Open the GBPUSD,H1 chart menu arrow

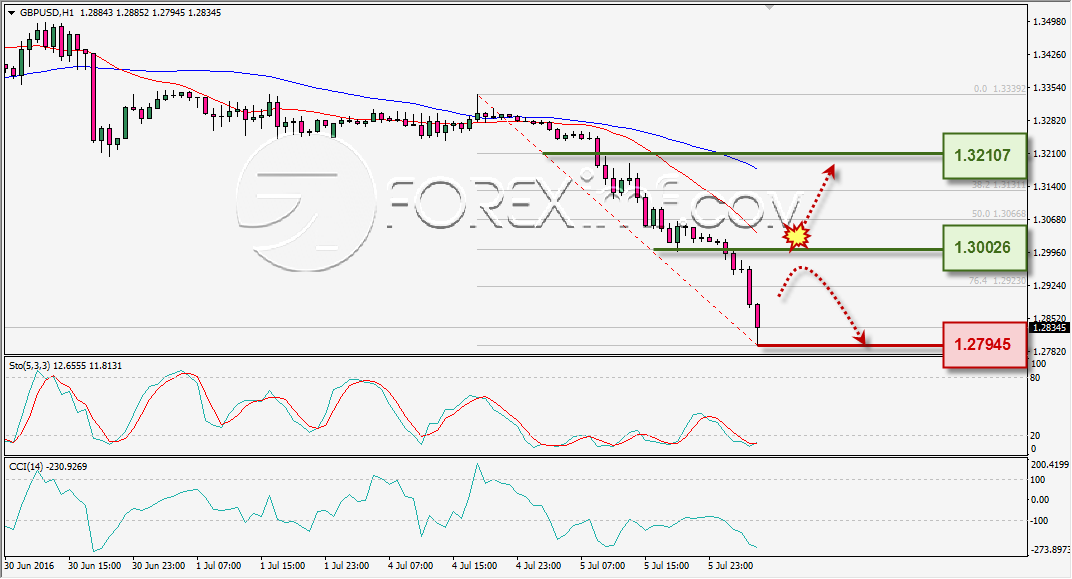click(x=11, y=13)
